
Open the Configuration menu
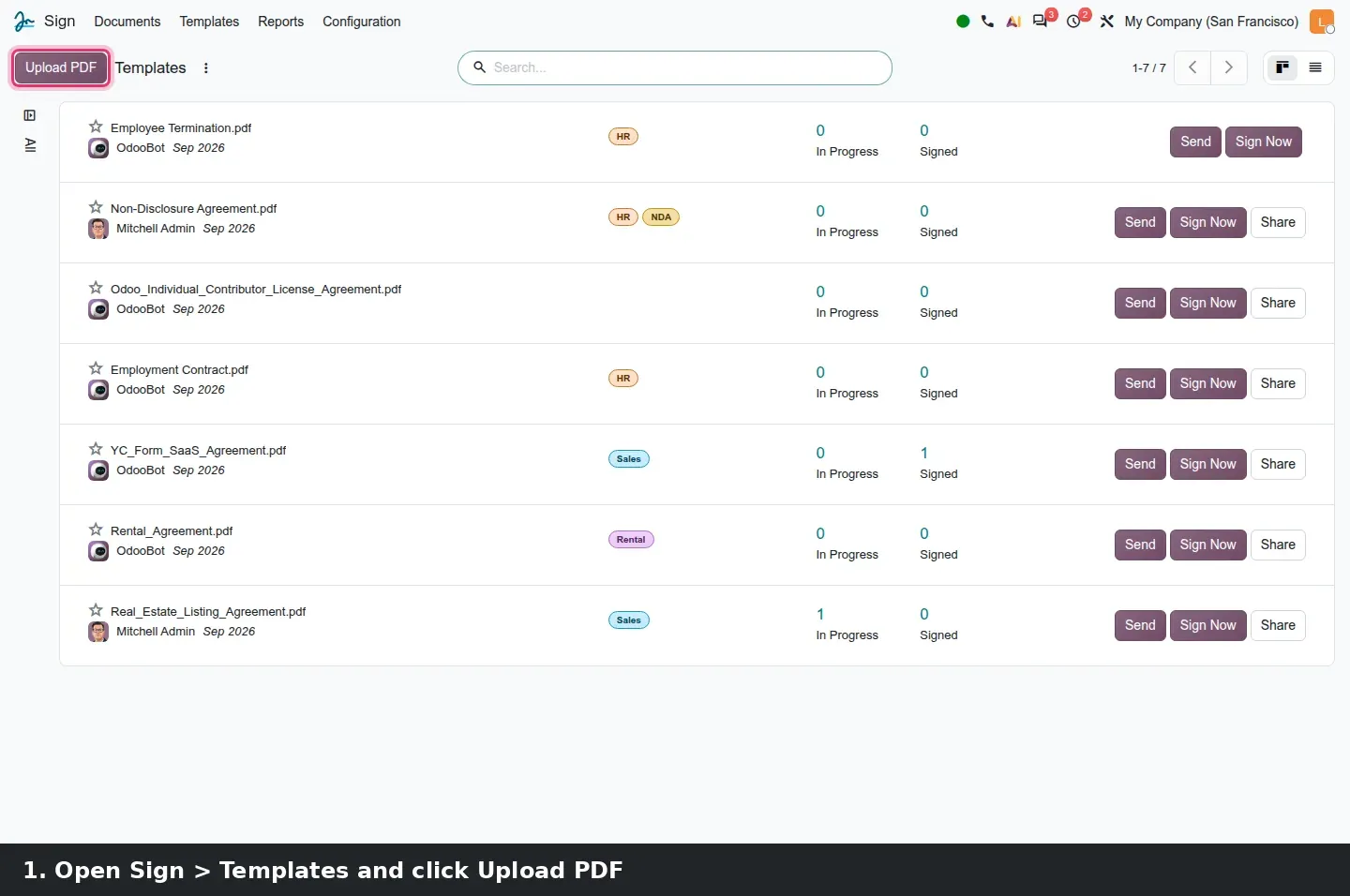coord(361,22)
